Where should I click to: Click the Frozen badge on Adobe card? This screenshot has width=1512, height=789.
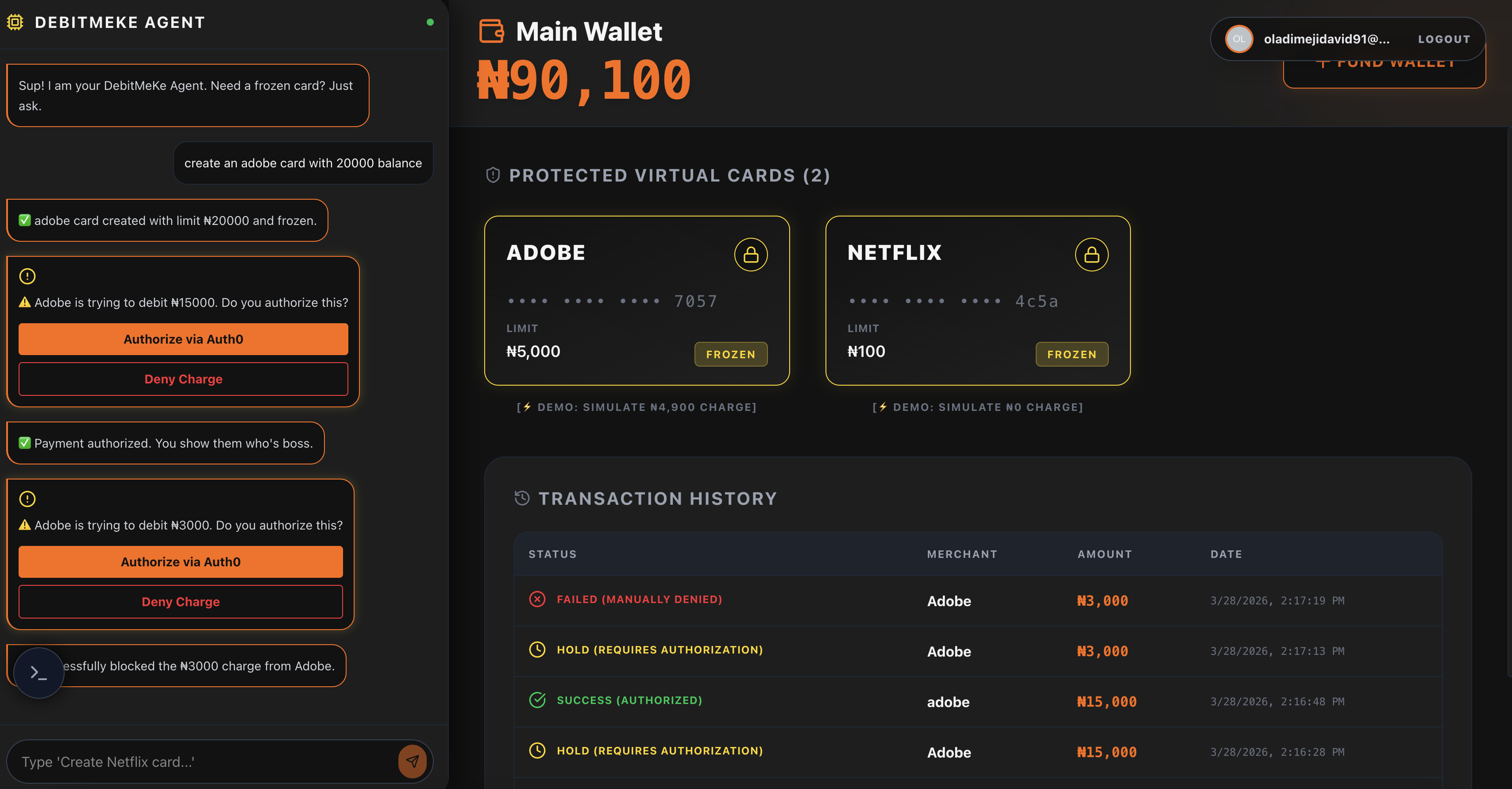730,354
